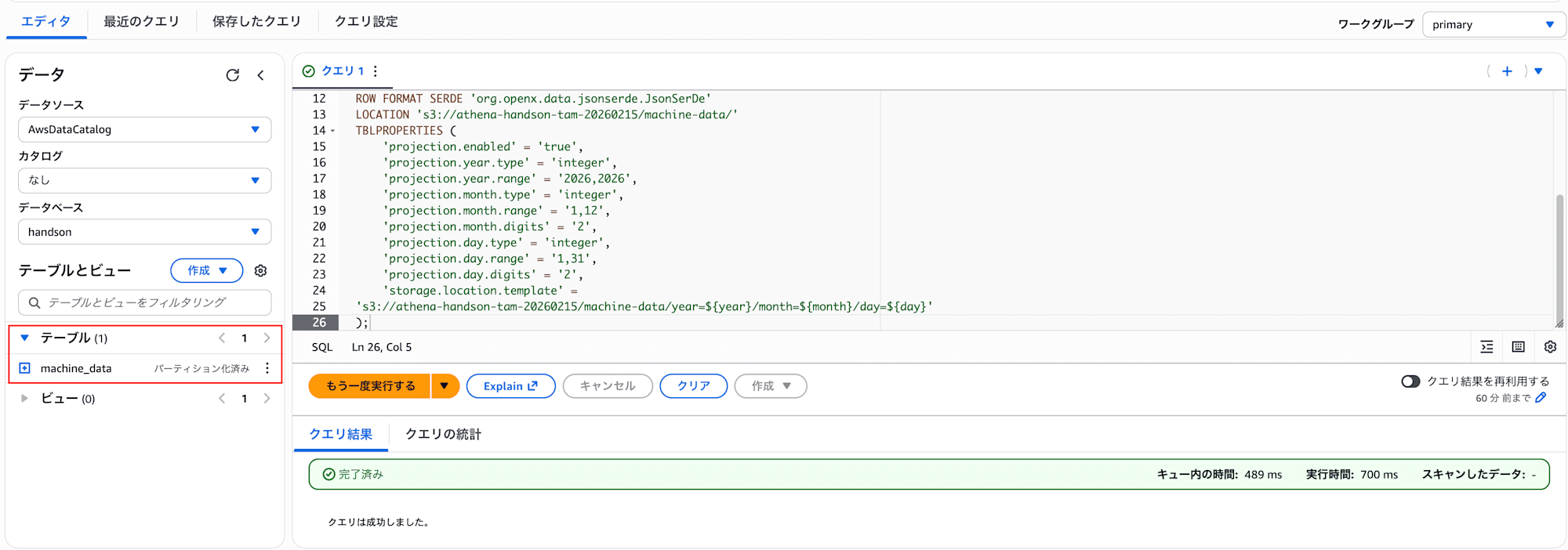Expand the Views section
Image resolution: width=1568 pixels, height=550 pixels.
(x=24, y=398)
